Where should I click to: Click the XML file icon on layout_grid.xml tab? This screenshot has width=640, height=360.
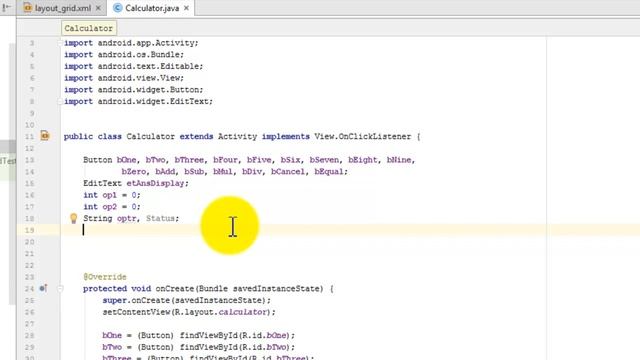(28, 8)
